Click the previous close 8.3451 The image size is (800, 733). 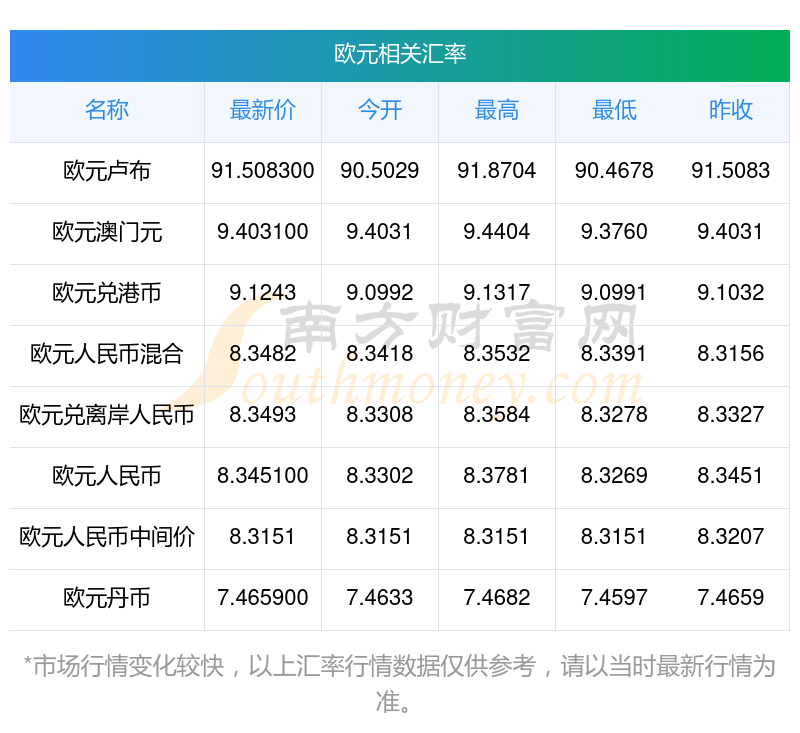tap(731, 475)
